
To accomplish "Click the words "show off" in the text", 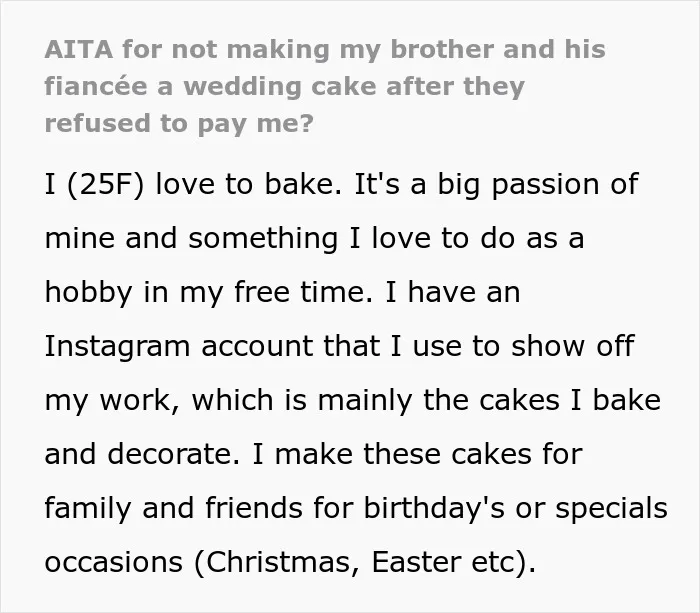I will (x=572, y=346).
